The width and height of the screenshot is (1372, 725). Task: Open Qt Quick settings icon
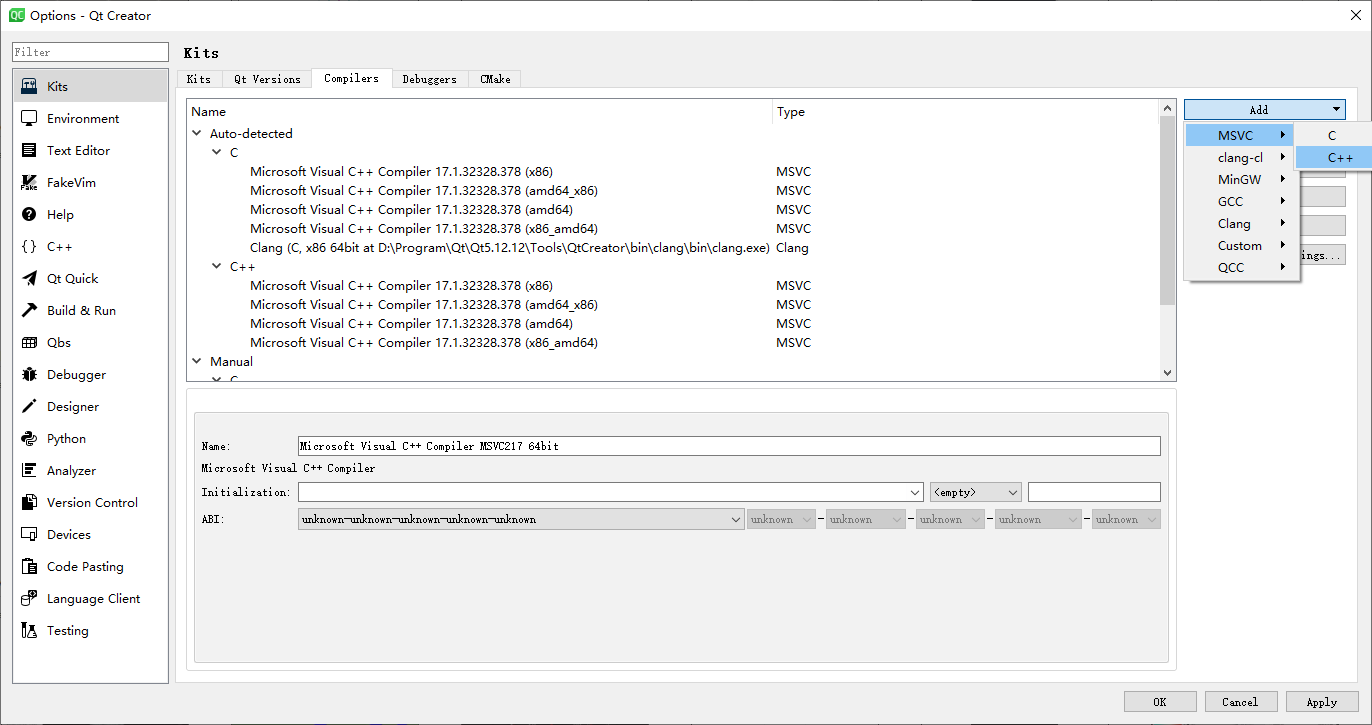(x=29, y=278)
